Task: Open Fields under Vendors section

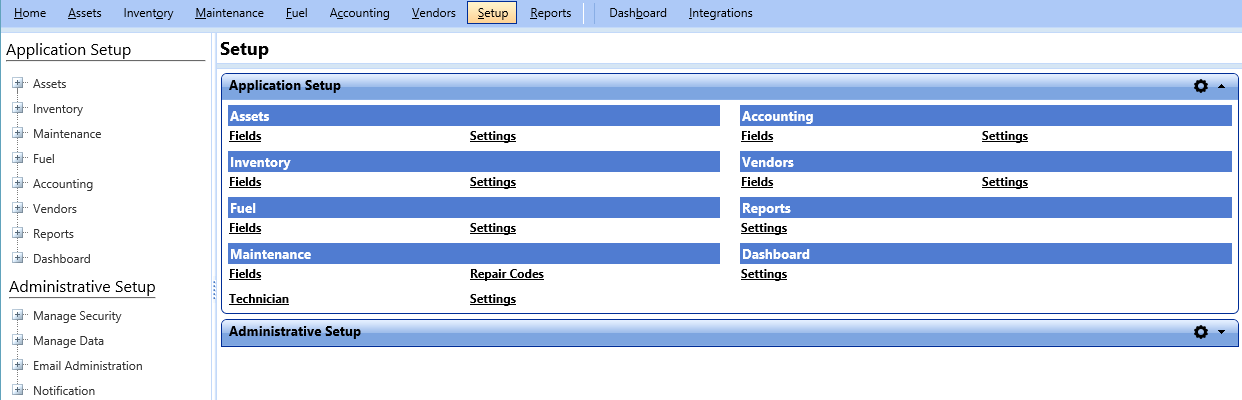Action: tap(757, 182)
